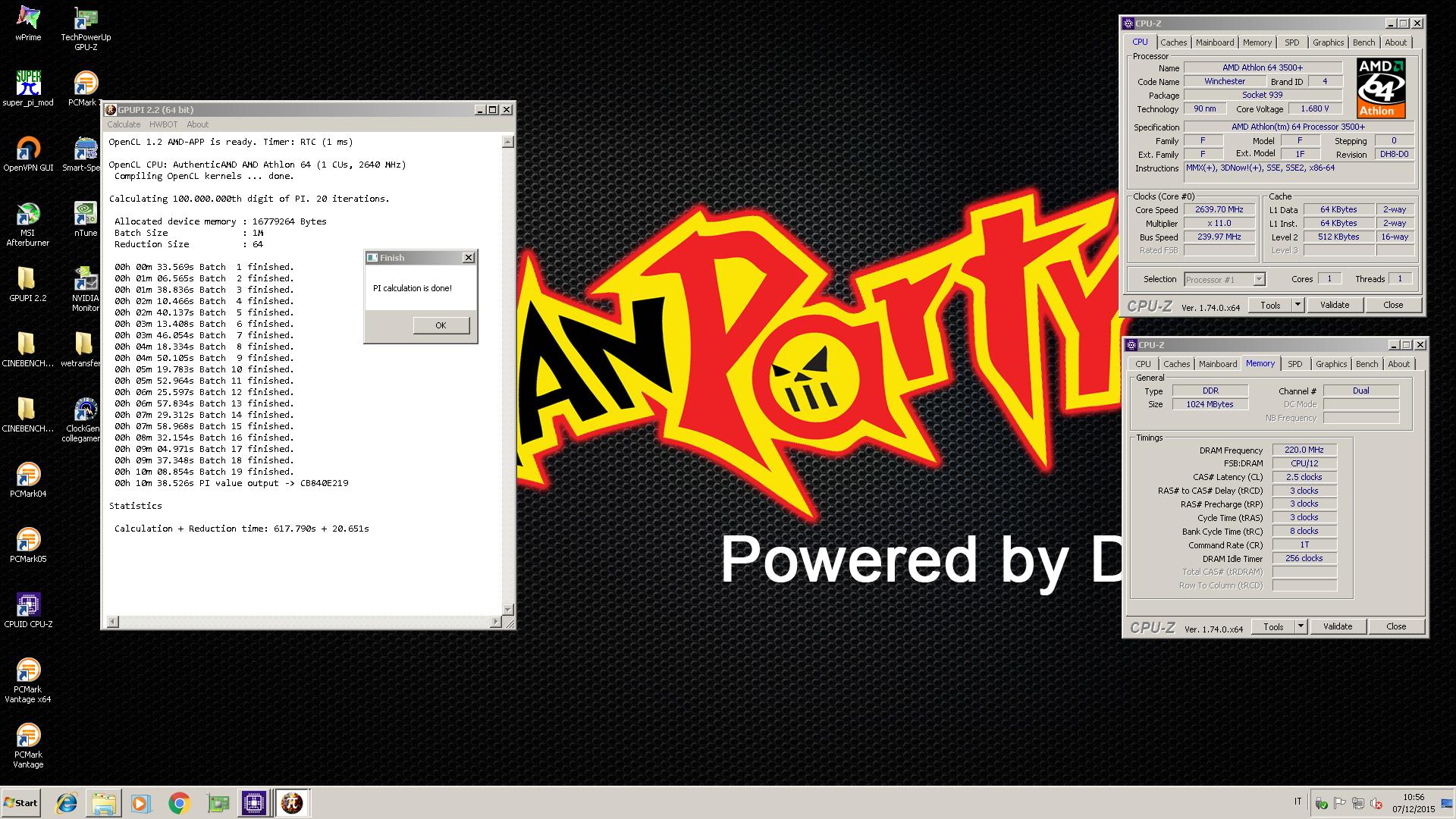Open CPUID CPU-Z desktop icon
The width and height of the screenshot is (1456, 819).
click(x=28, y=610)
